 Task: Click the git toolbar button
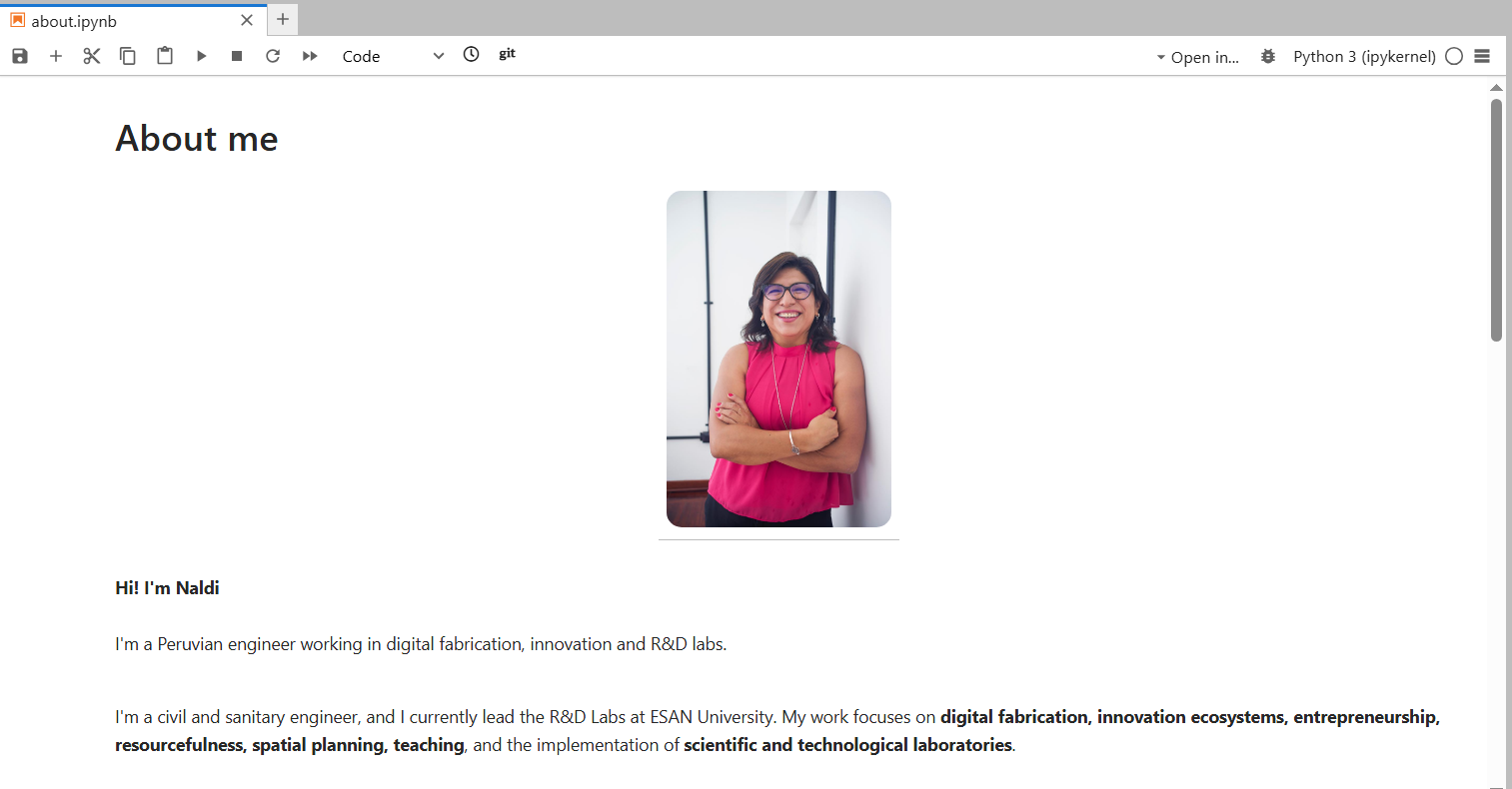507,54
